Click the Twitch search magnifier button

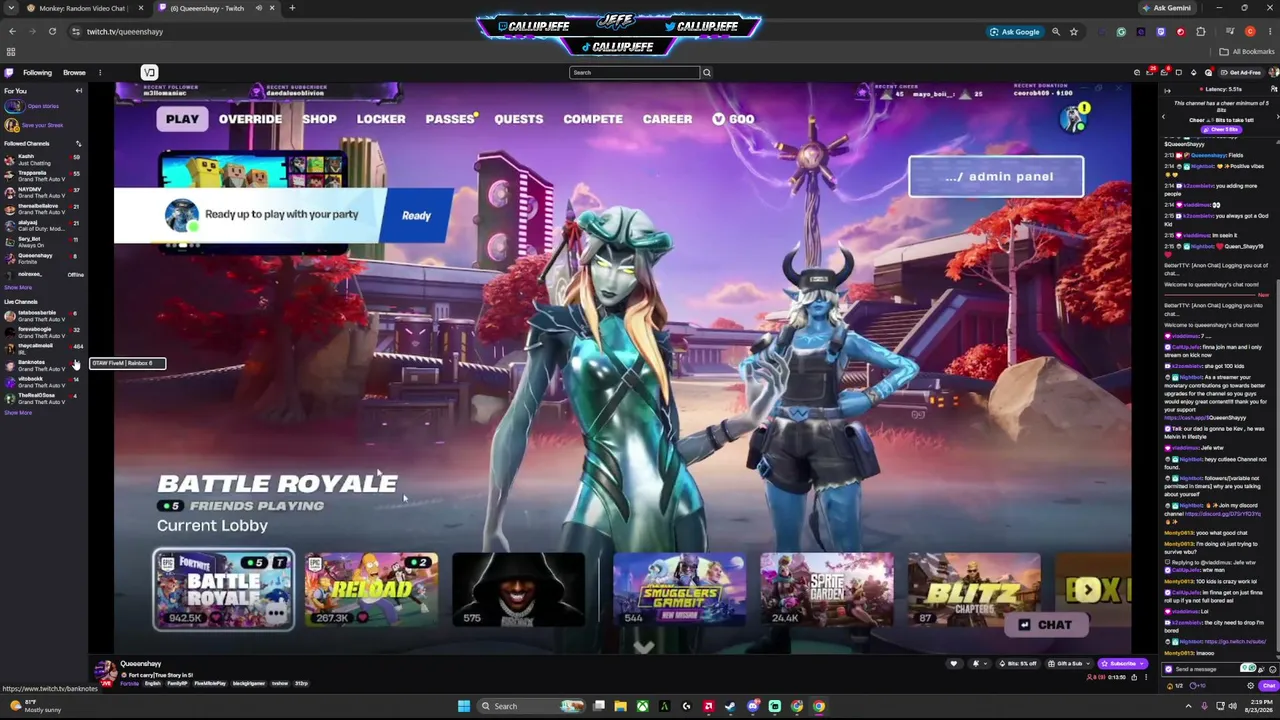pos(706,72)
